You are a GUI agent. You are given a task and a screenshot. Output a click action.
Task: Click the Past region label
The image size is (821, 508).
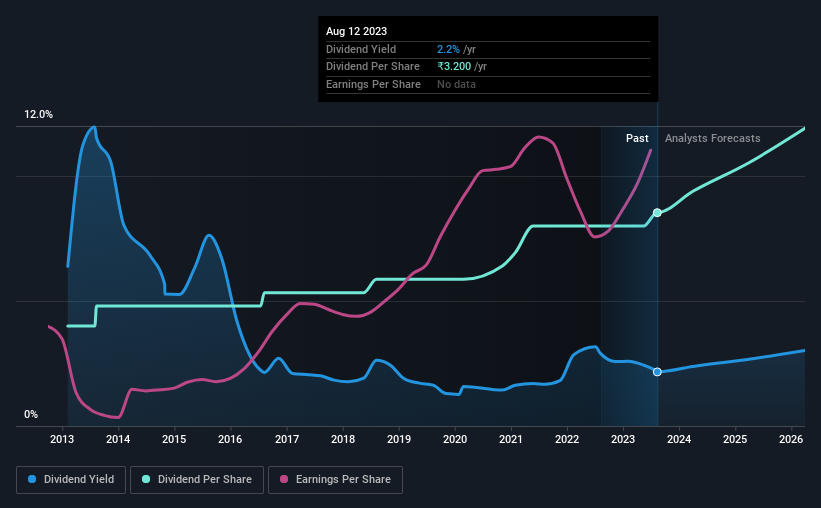(x=637, y=138)
